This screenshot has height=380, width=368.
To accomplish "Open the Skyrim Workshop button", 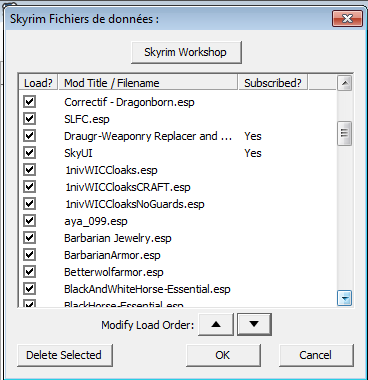I will point(186,52).
